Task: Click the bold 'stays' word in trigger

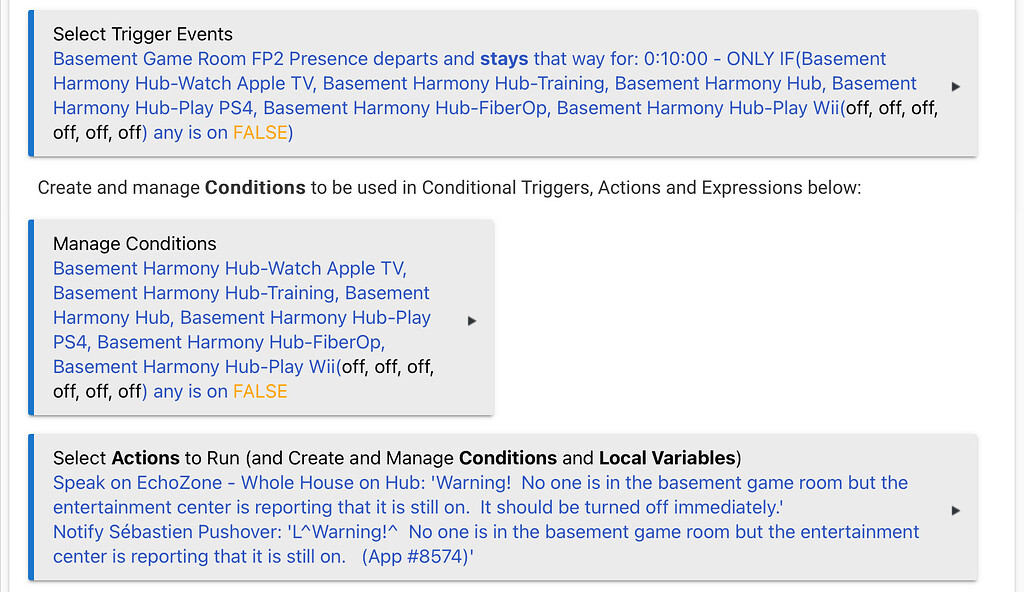Action: [506, 60]
